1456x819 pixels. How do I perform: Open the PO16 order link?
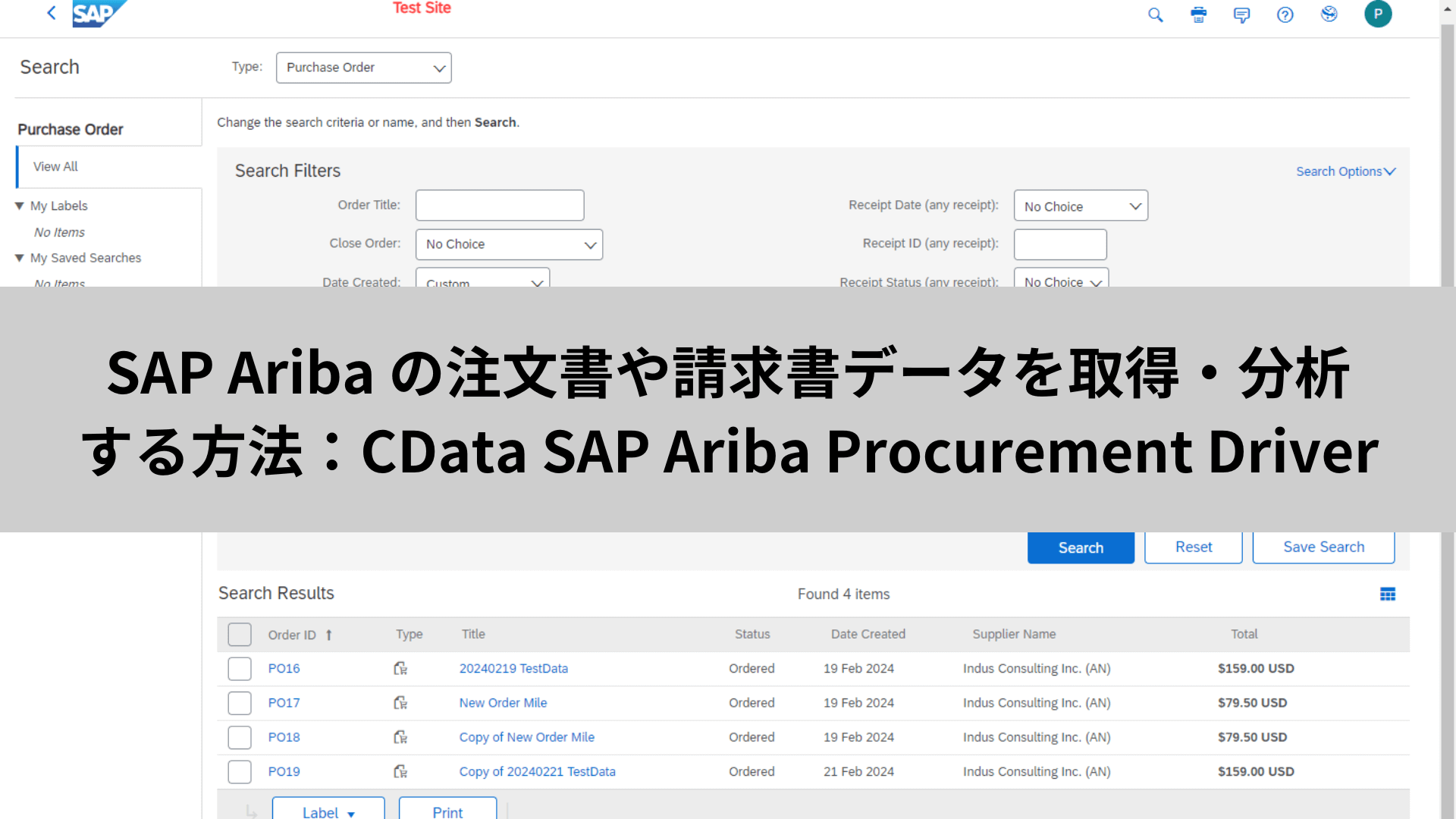[x=284, y=668]
